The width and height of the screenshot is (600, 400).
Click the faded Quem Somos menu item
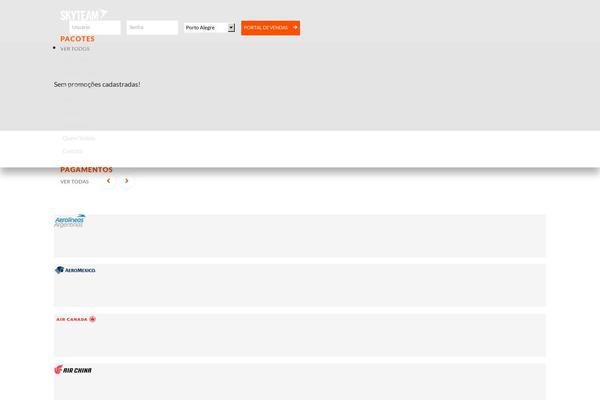[79, 138]
